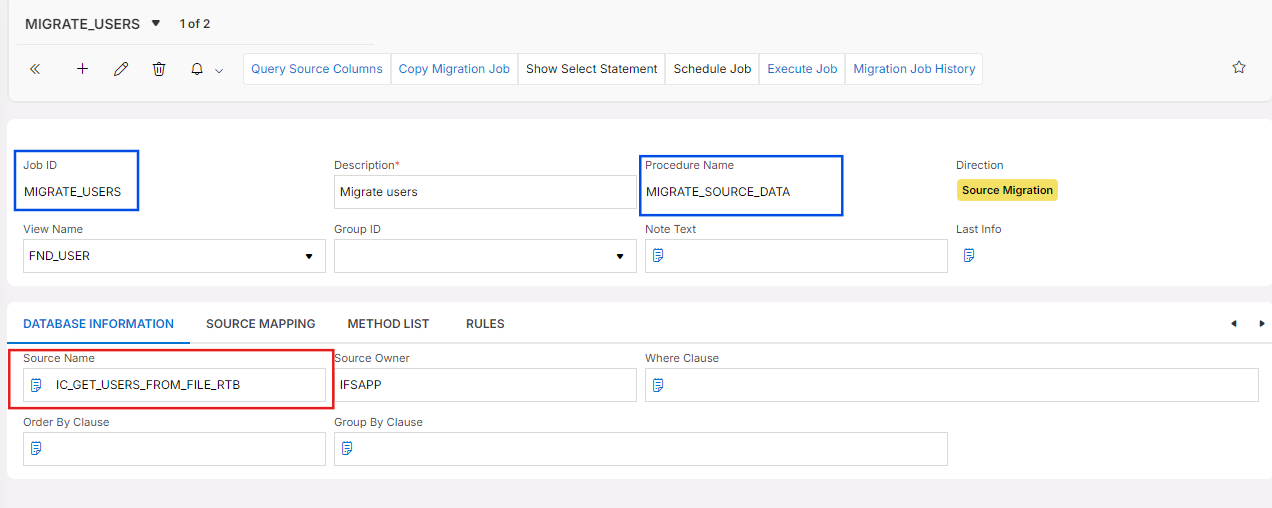Click the Source Owner field IFSAPP
Image resolution: width=1272 pixels, height=508 pixels.
tap(485, 385)
